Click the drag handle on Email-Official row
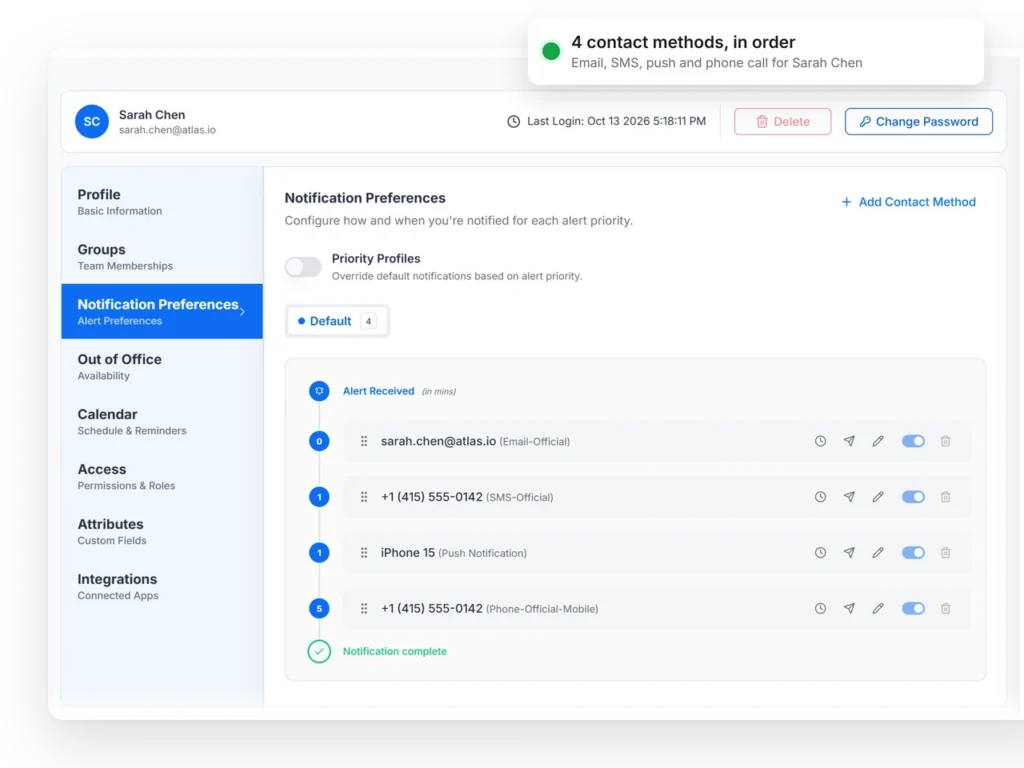1024x768 pixels. point(364,441)
